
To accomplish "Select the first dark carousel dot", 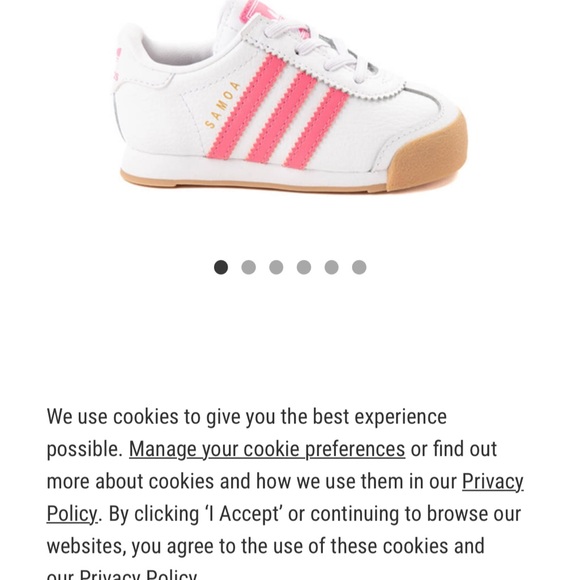I will click(221, 267).
